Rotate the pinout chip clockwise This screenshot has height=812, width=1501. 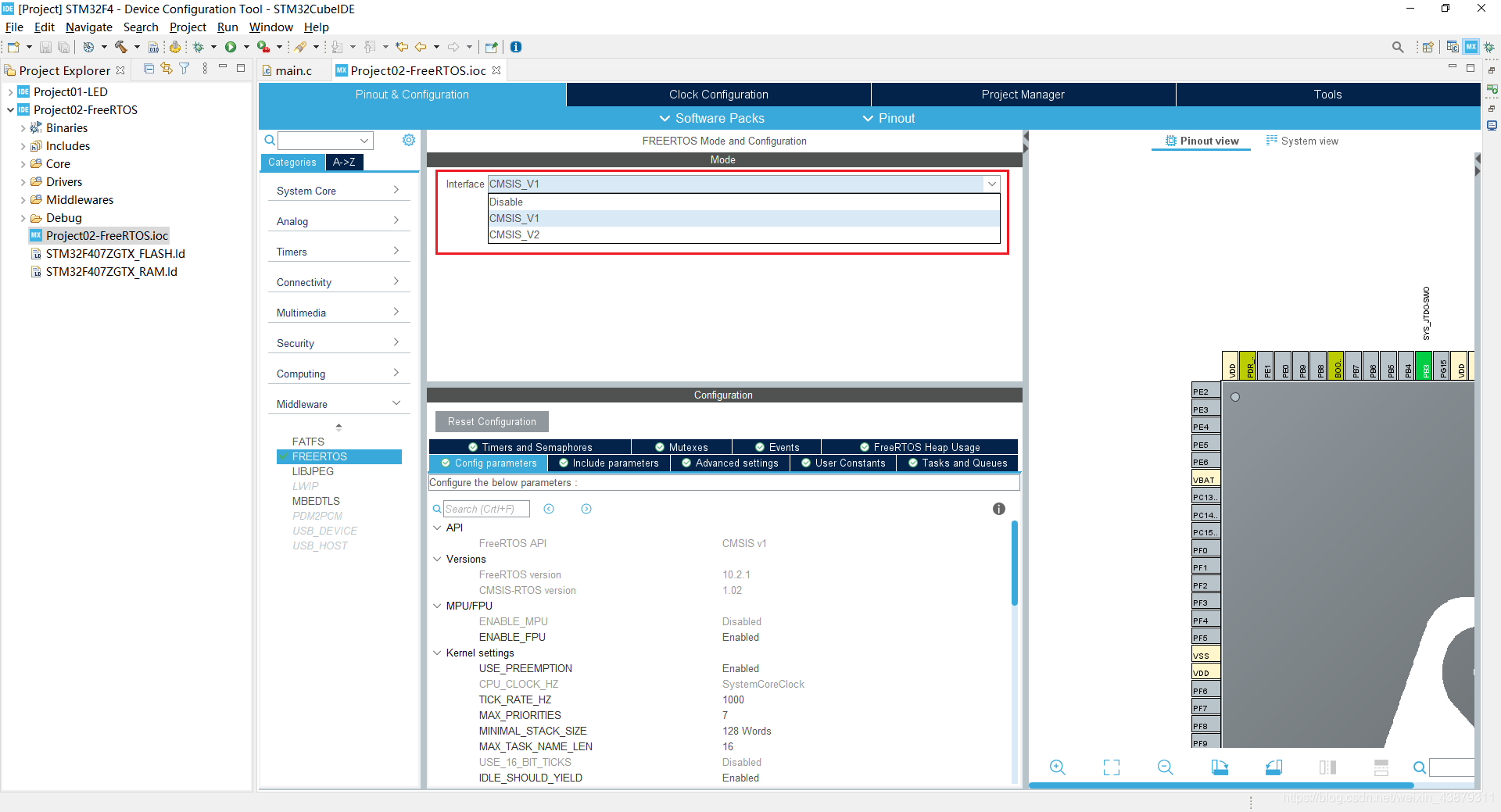(1220, 767)
